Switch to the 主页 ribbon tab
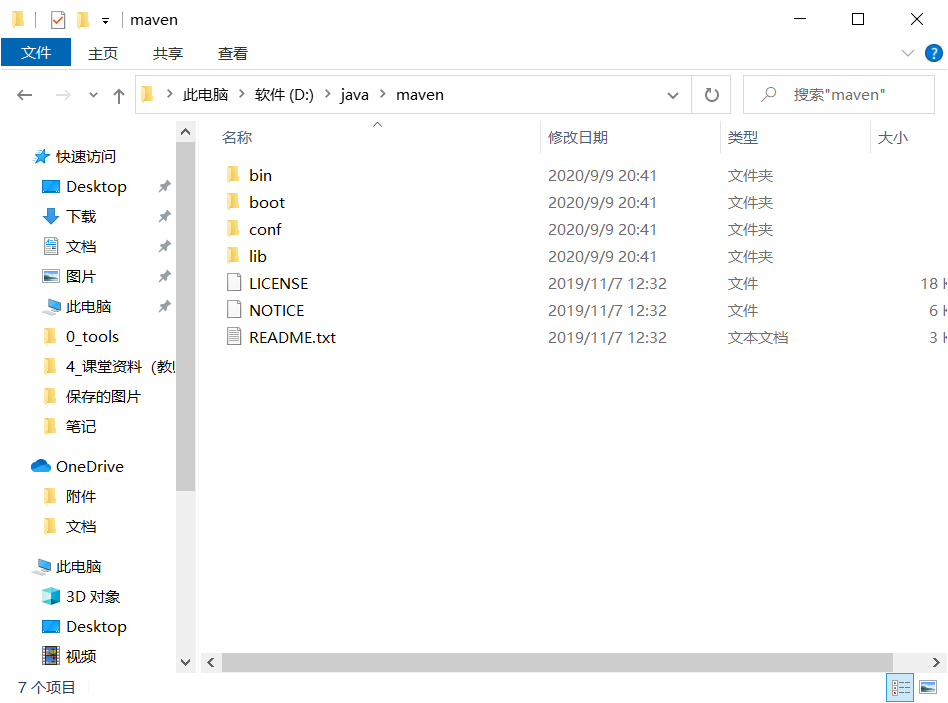 click(x=103, y=53)
